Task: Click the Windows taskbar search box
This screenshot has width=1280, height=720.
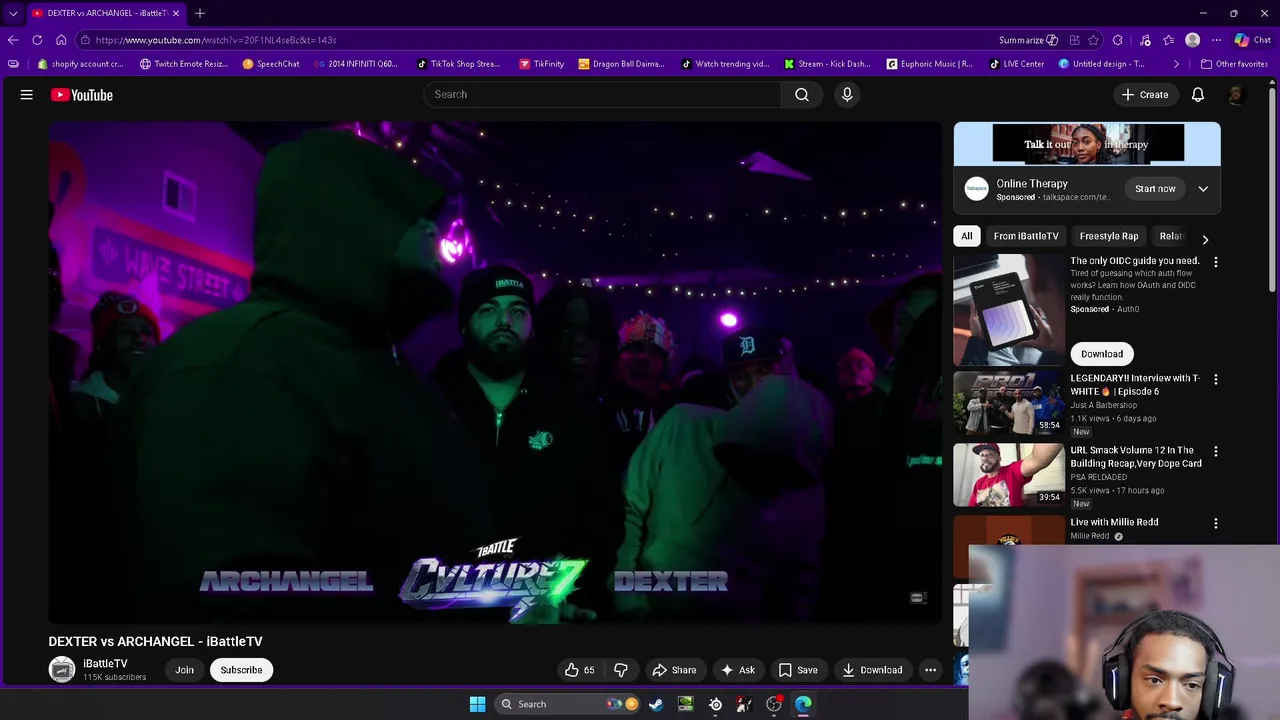Action: pyautogui.click(x=568, y=704)
